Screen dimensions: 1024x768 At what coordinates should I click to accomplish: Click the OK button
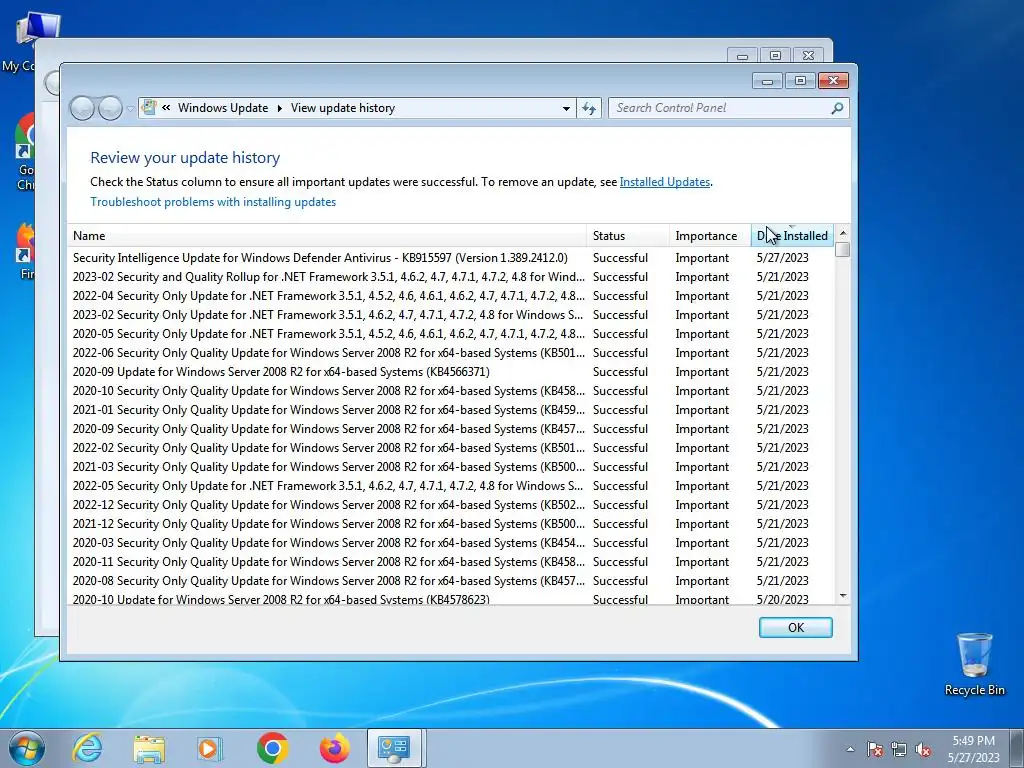[x=795, y=628]
